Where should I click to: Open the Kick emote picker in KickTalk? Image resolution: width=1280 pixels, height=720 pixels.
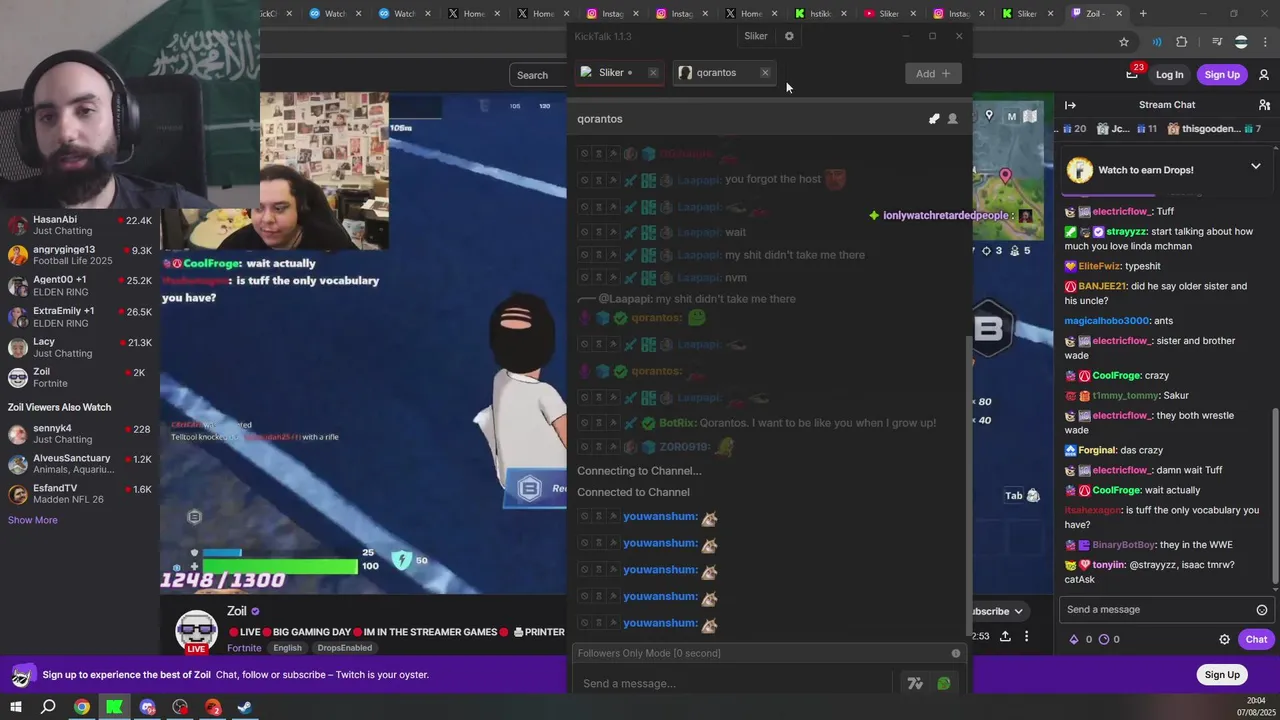[x=943, y=684]
